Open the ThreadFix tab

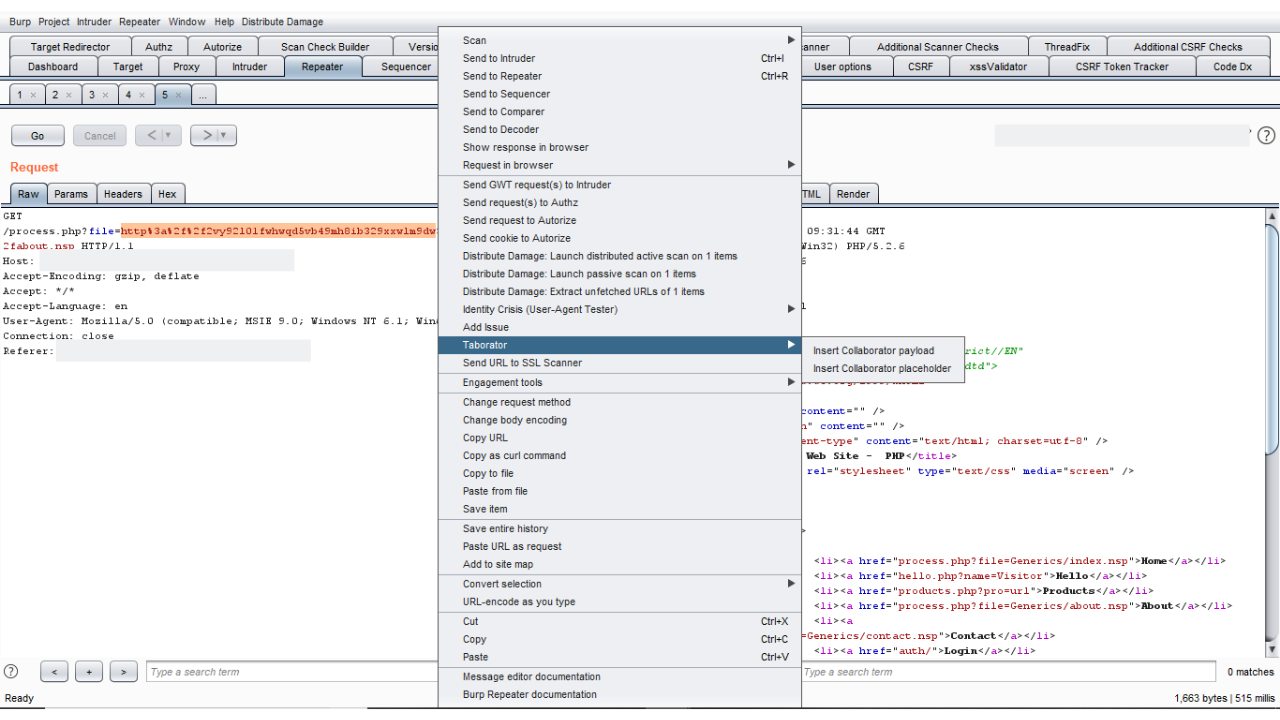point(1067,47)
